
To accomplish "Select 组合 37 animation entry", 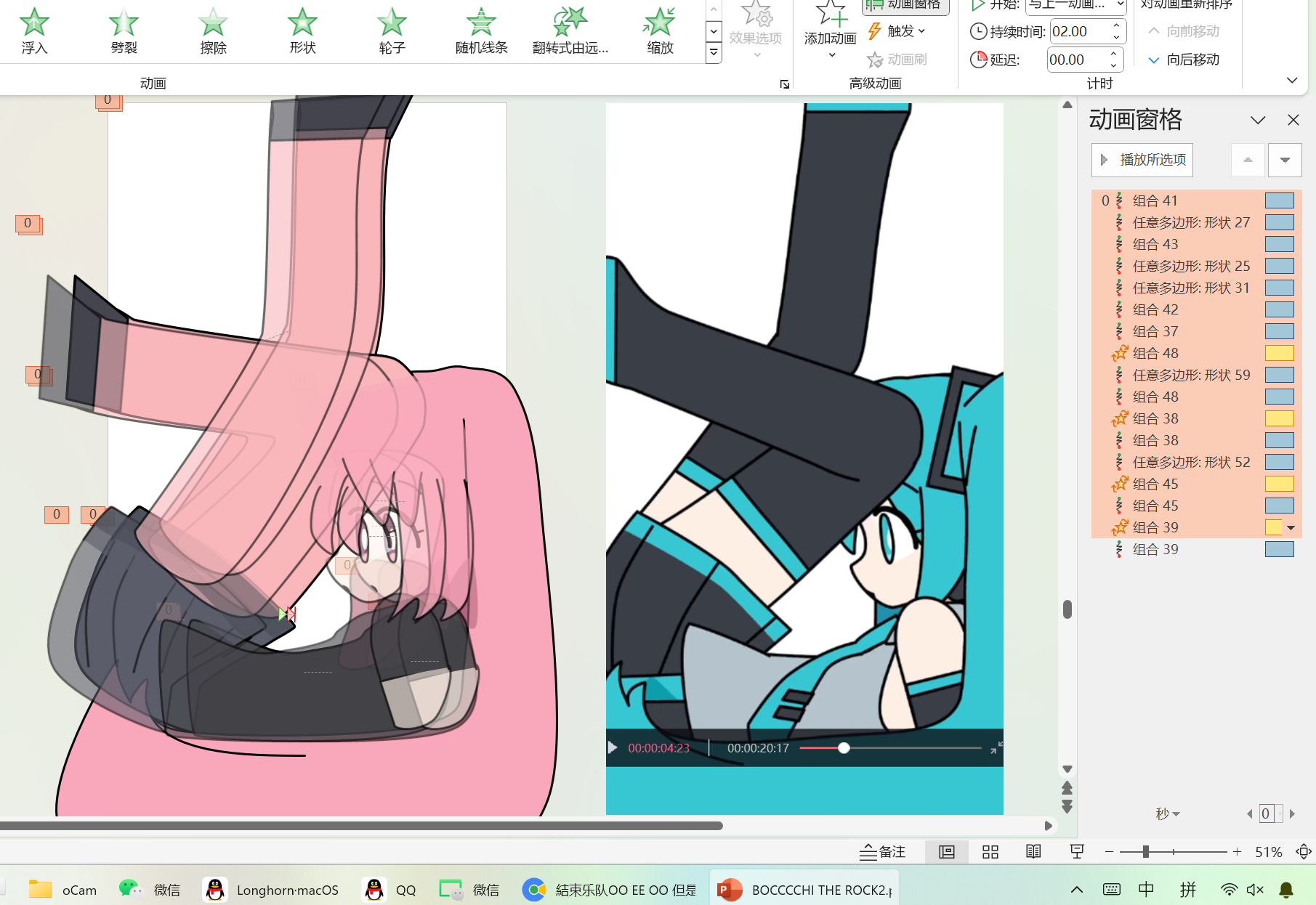I will tap(1196, 331).
